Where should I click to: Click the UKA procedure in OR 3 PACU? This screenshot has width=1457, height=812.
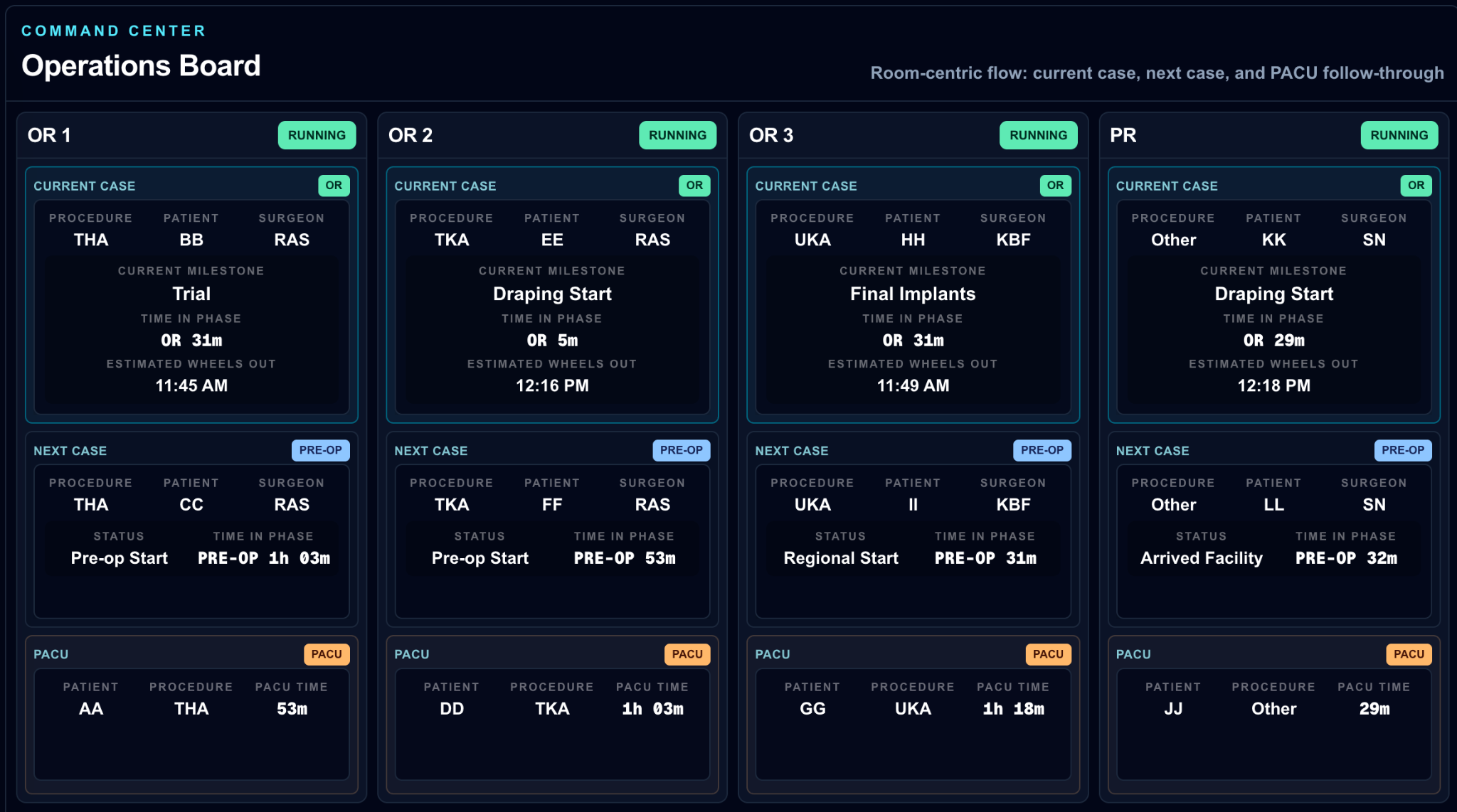pyautogui.click(x=913, y=708)
